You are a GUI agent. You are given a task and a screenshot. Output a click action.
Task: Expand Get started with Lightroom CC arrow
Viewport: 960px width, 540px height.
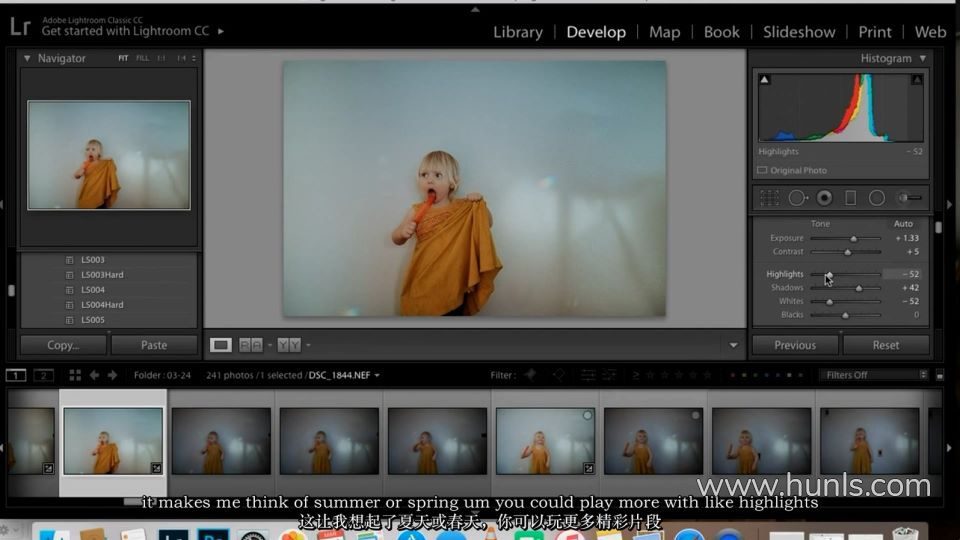pos(221,31)
